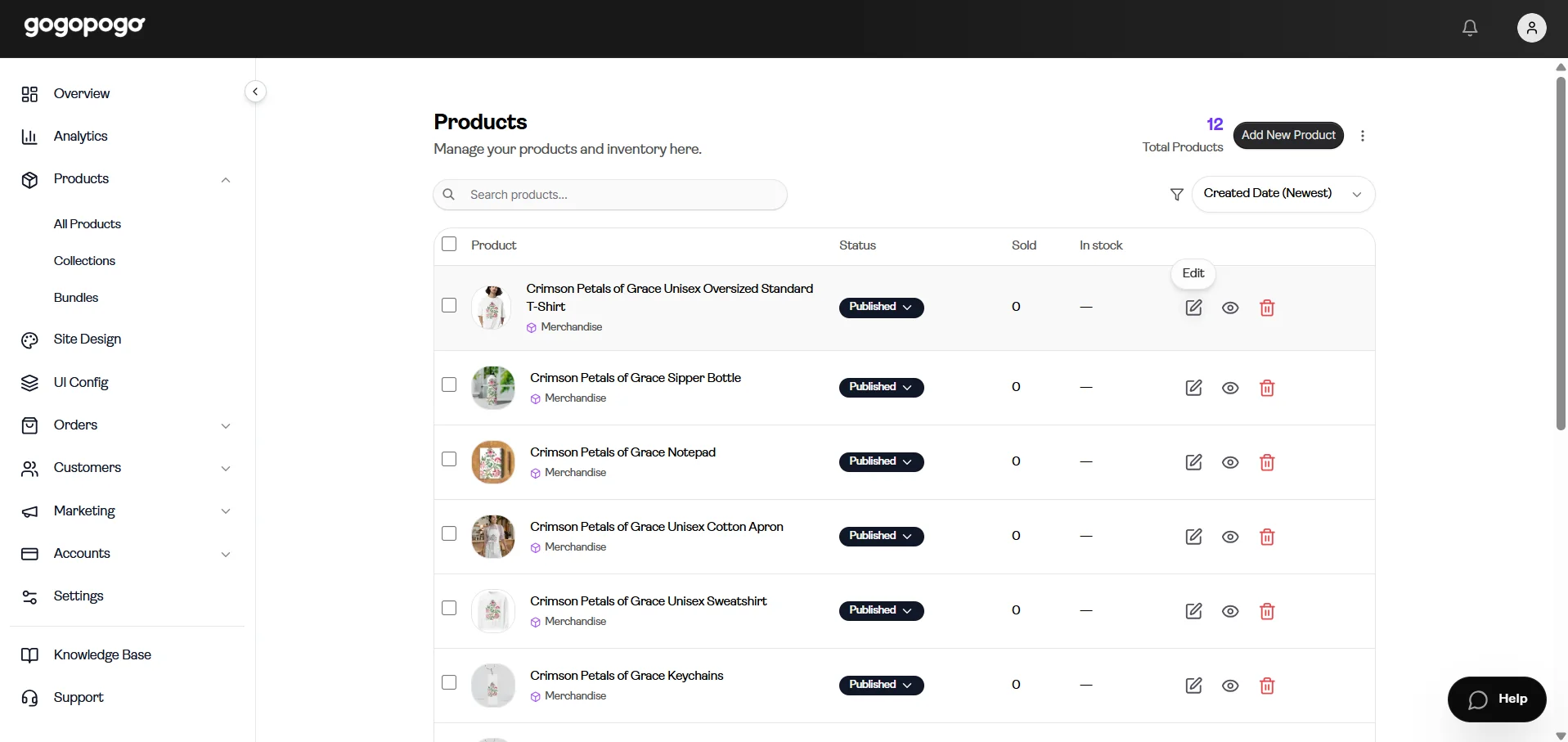The height and width of the screenshot is (742, 1568).
Task: Open the Help chat button
Action: click(x=1497, y=699)
